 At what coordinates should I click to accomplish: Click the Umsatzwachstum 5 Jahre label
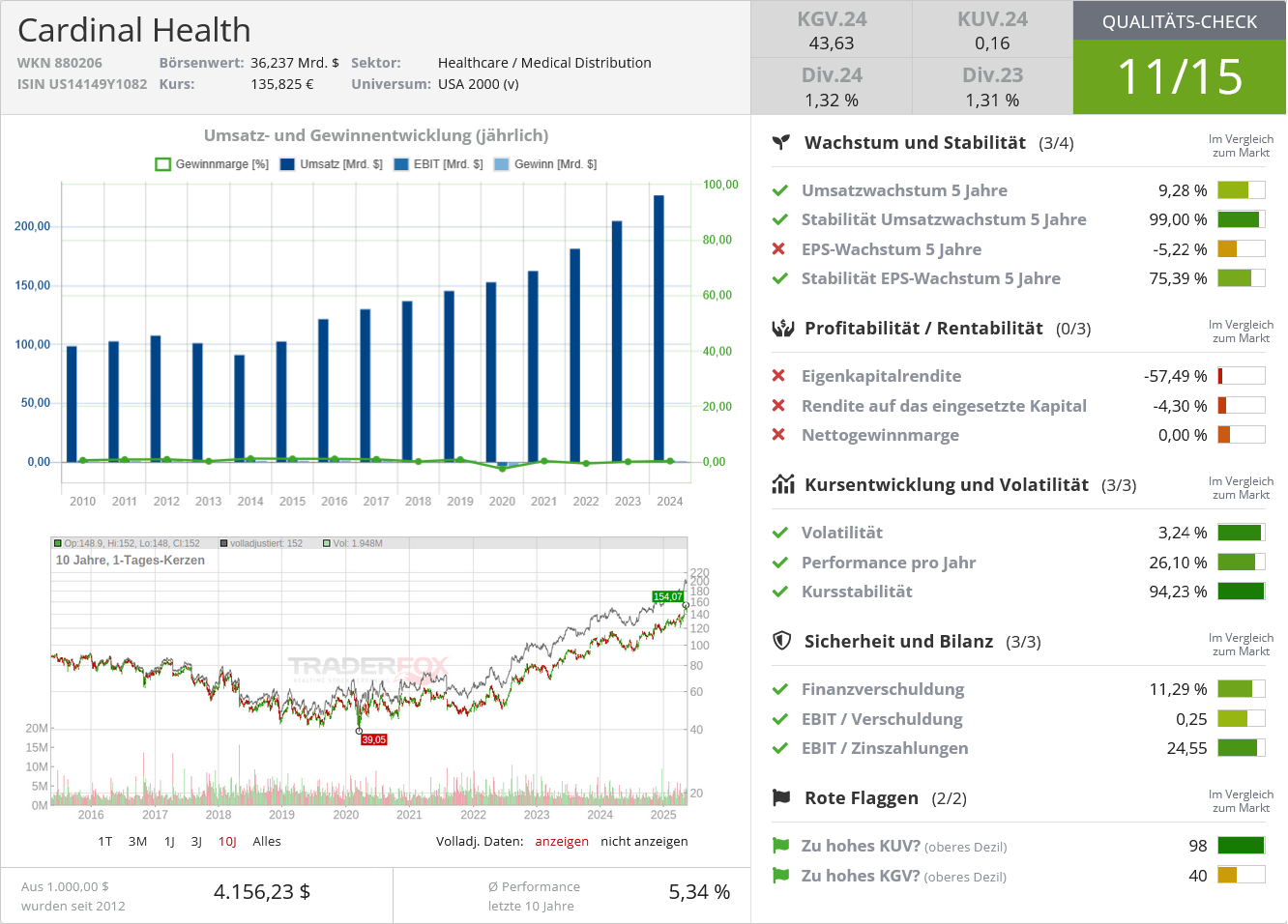point(904,190)
